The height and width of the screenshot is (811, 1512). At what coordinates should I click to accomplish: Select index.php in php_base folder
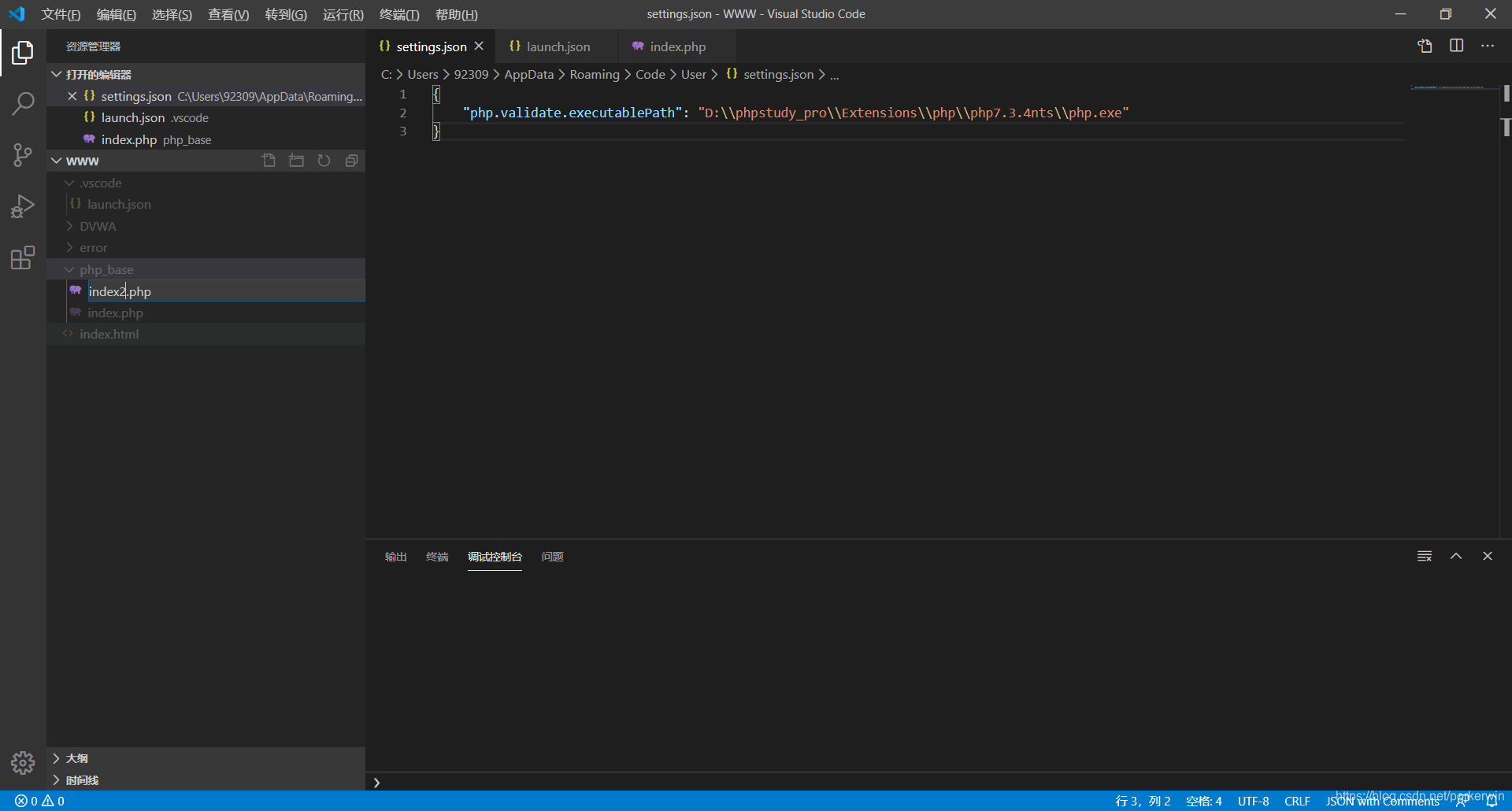pos(206,313)
